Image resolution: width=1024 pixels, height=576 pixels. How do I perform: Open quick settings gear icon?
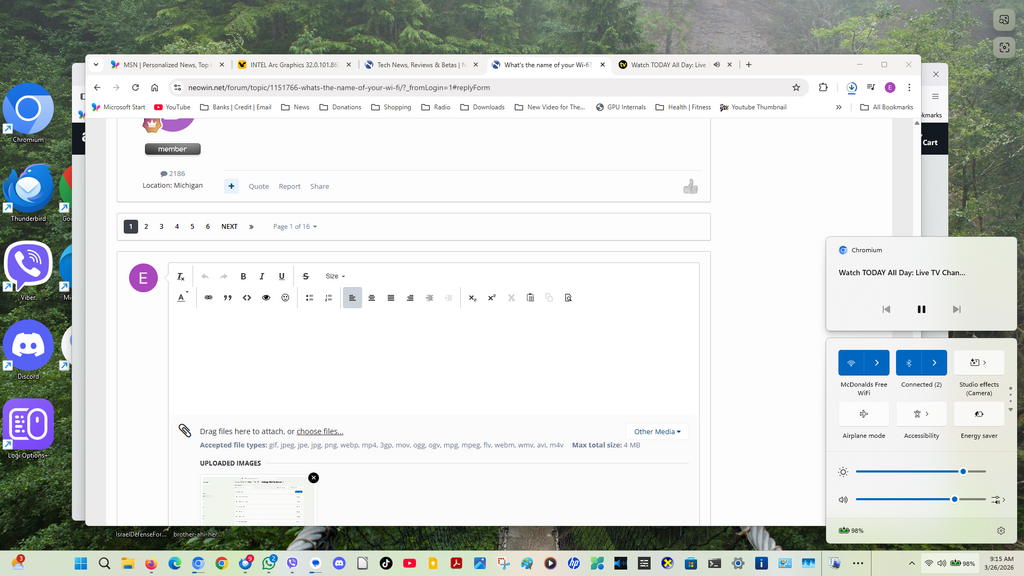pos(1001,530)
